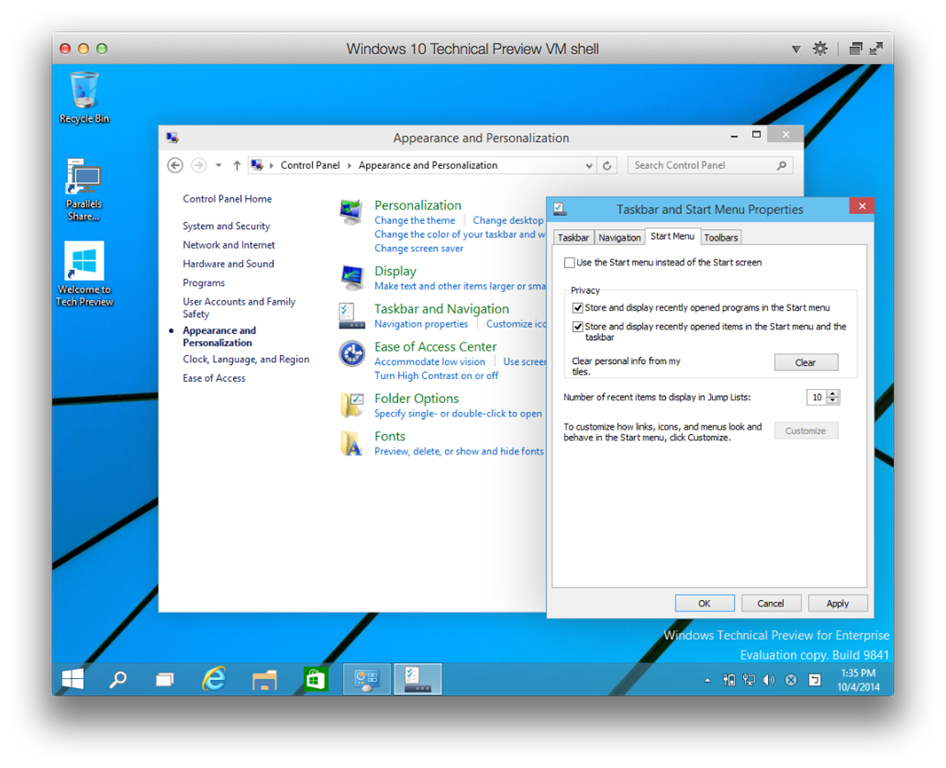Open Hardware and Sound in sidebar
Image resolution: width=946 pixels, height=768 pixels.
pos(228,264)
